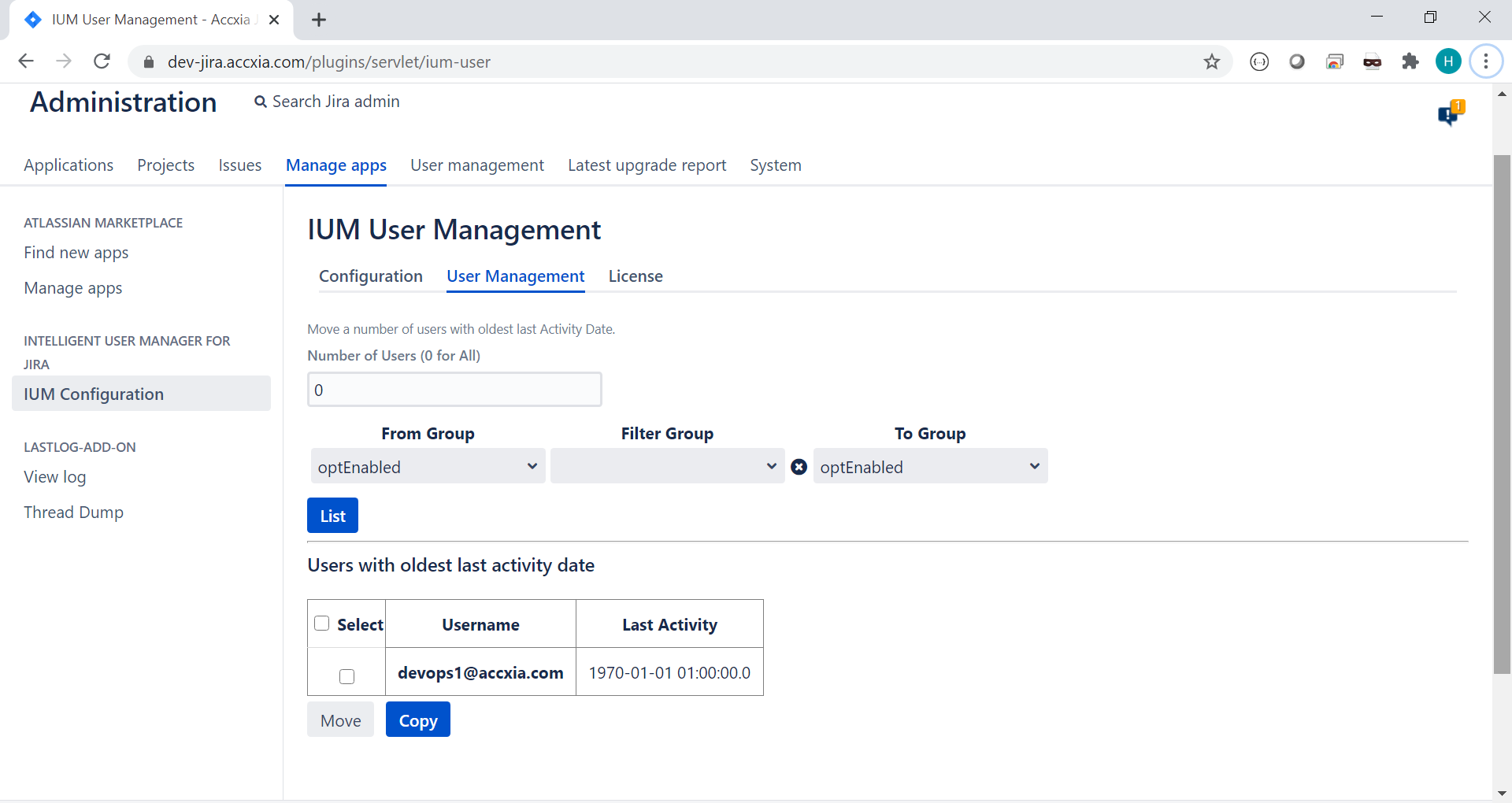This screenshot has height=803, width=1512.
Task: Open the Filter Group dropdown
Action: 667,467
